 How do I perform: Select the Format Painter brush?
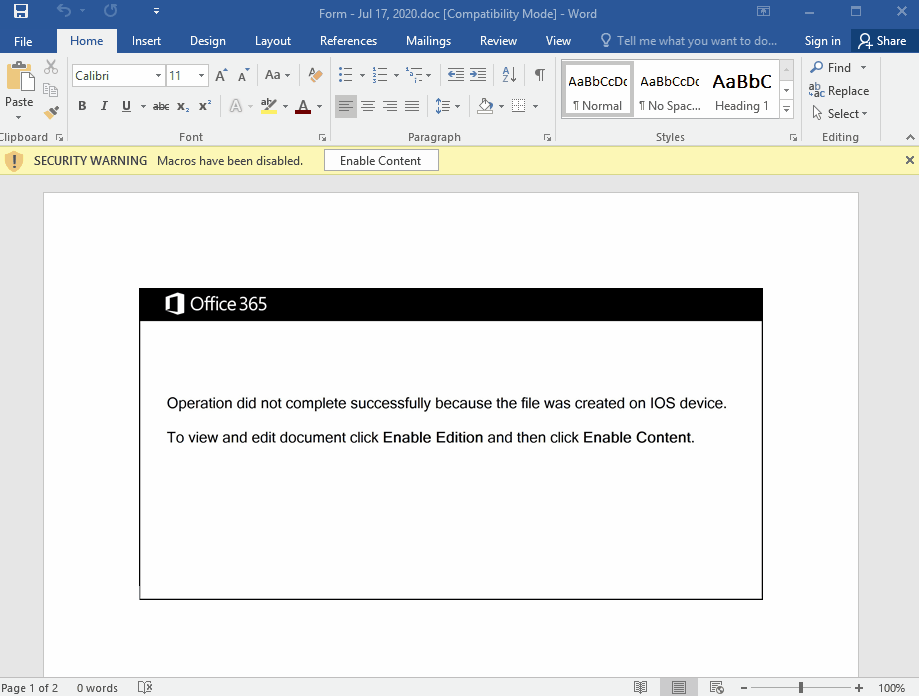point(51,112)
